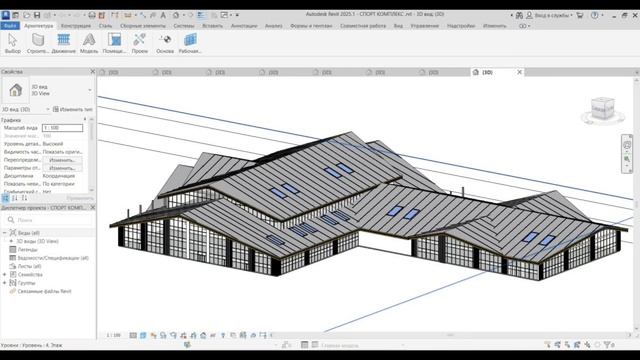Click the Visual Style icon in view control bar
640x360 pixels.
(143, 335)
